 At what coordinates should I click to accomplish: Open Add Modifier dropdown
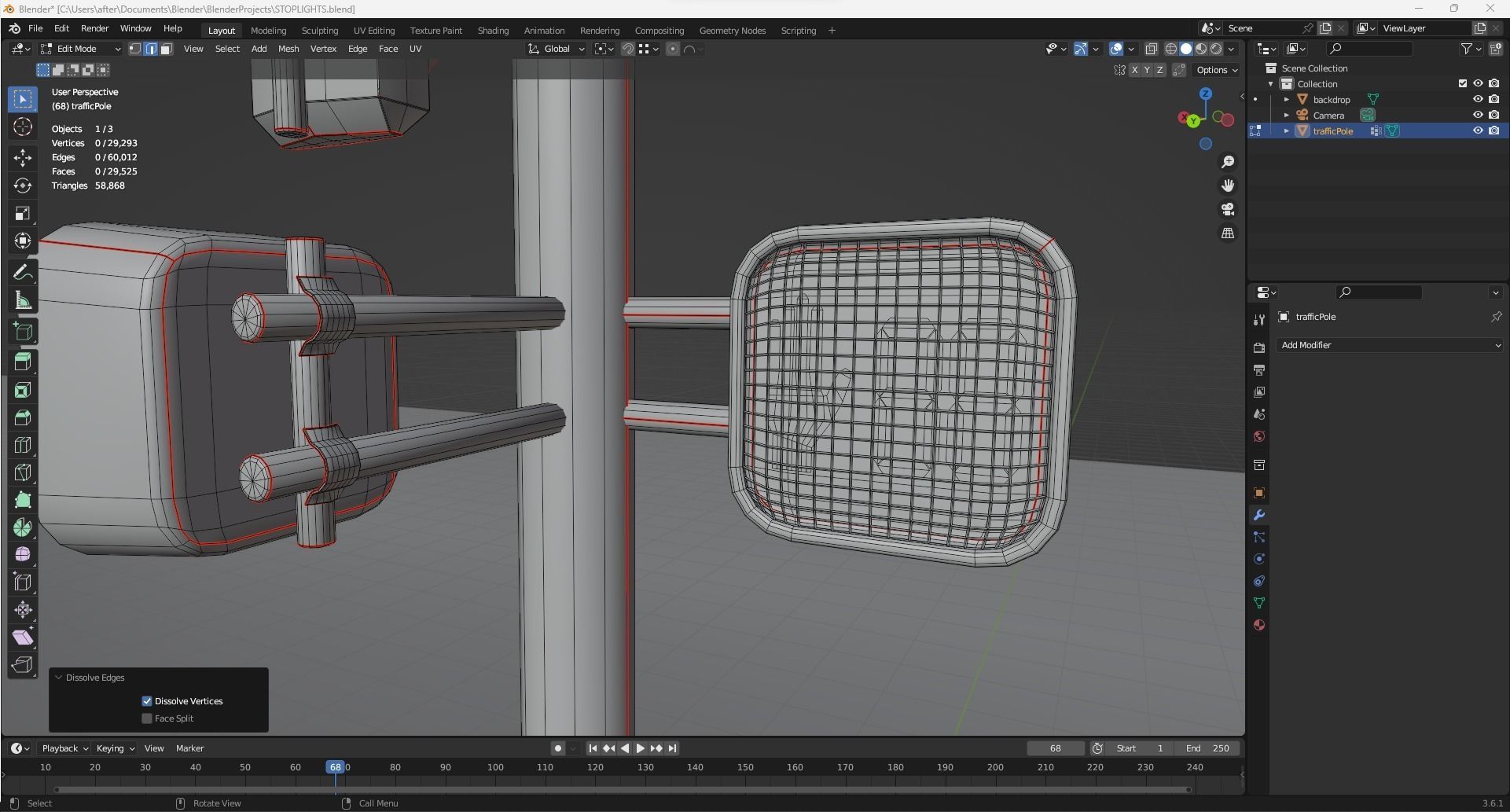1390,345
